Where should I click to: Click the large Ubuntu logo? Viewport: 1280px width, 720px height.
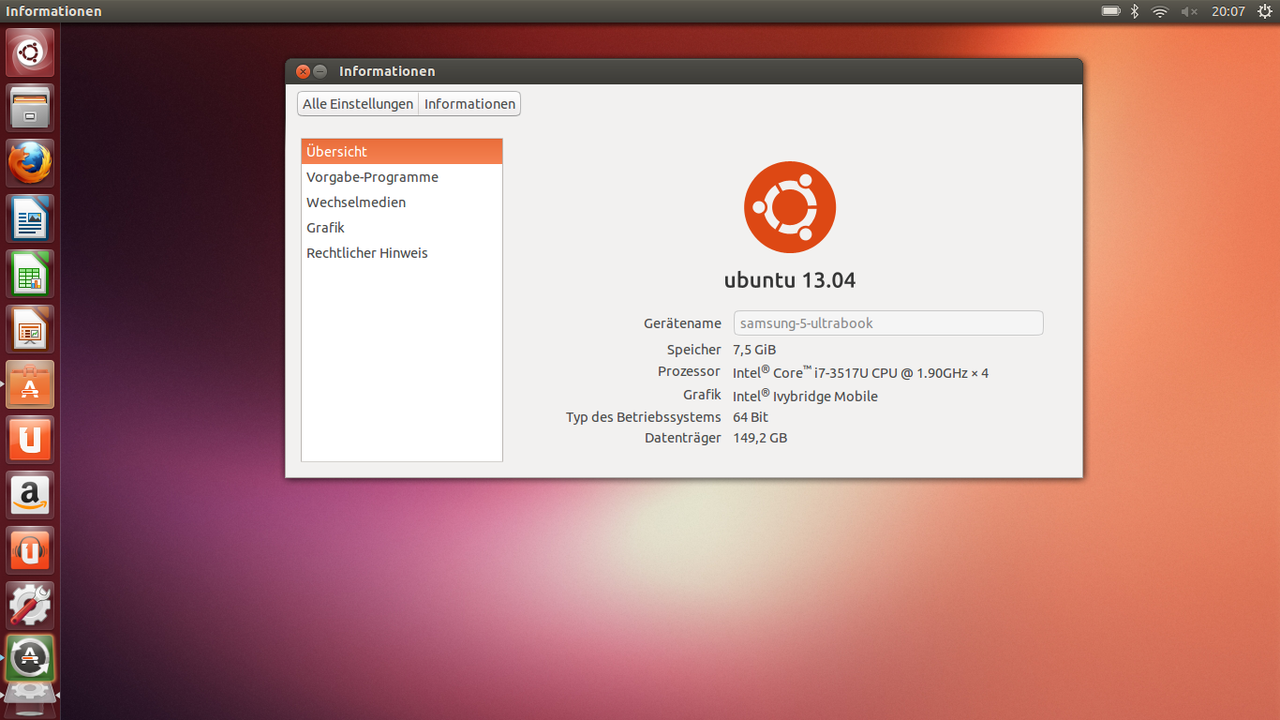[790, 207]
